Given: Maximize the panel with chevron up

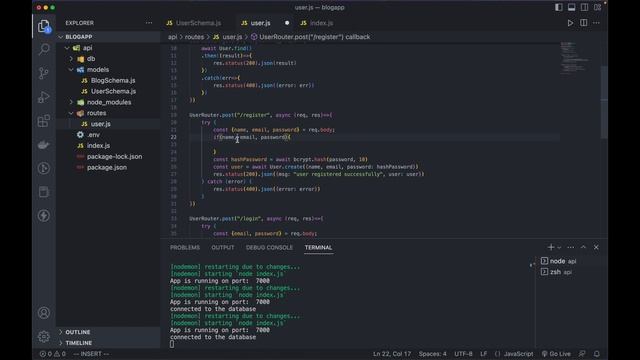Looking at the screenshot, I should point(583,247).
